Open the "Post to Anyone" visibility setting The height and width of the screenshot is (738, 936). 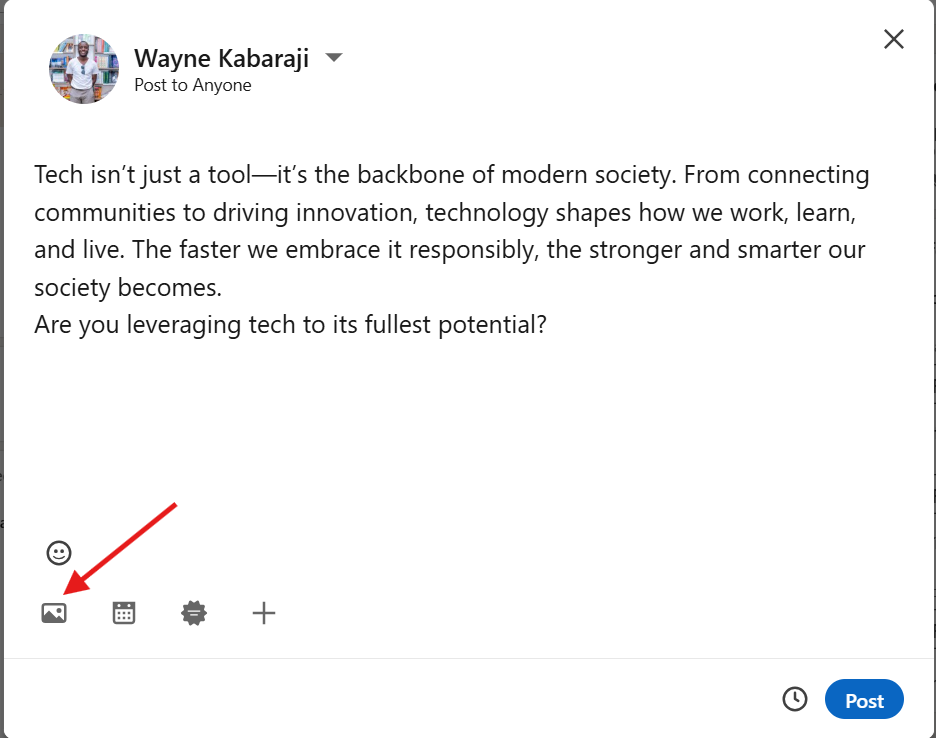click(x=192, y=85)
